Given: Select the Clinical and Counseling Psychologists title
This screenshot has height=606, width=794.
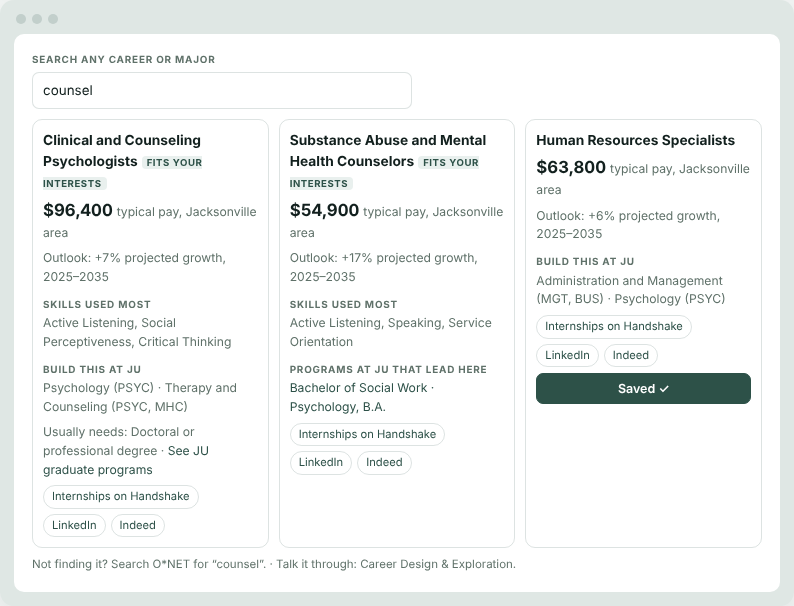Looking at the screenshot, I should pyautogui.click(x=122, y=150).
